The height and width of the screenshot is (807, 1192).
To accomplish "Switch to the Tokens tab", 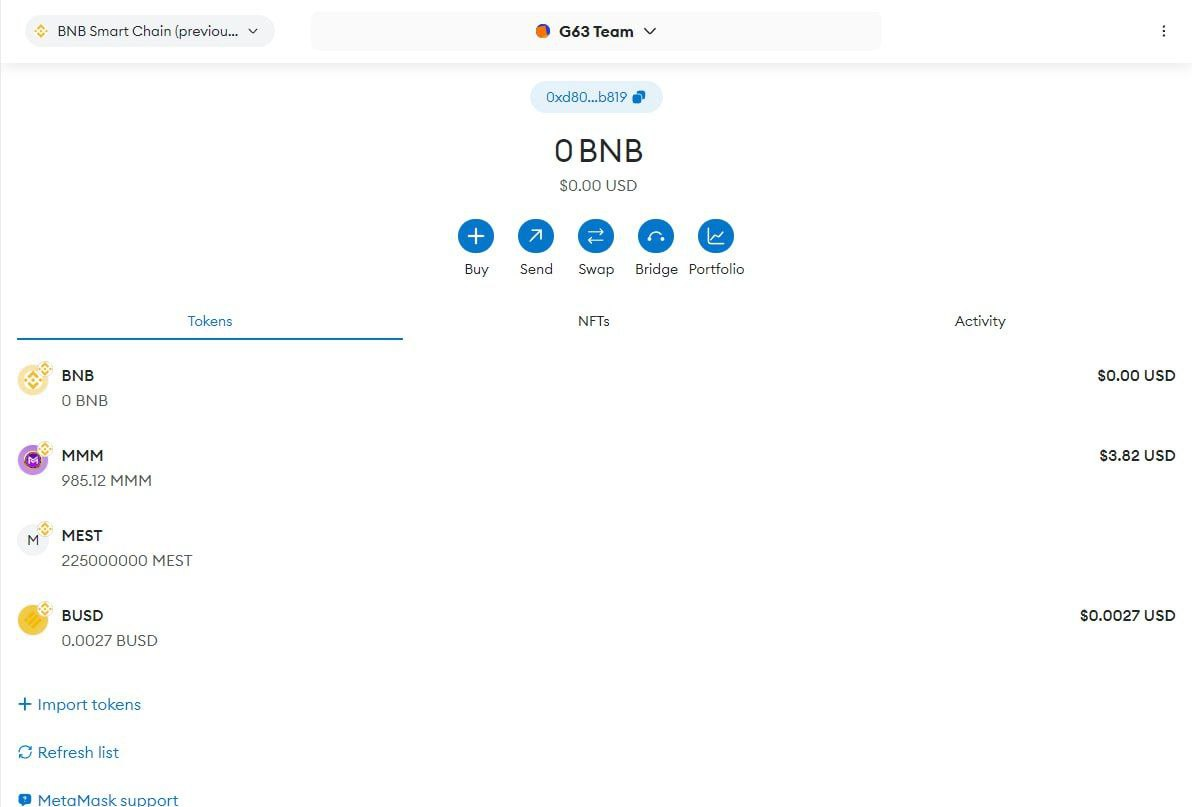I will pyautogui.click(x=210, y=321).
